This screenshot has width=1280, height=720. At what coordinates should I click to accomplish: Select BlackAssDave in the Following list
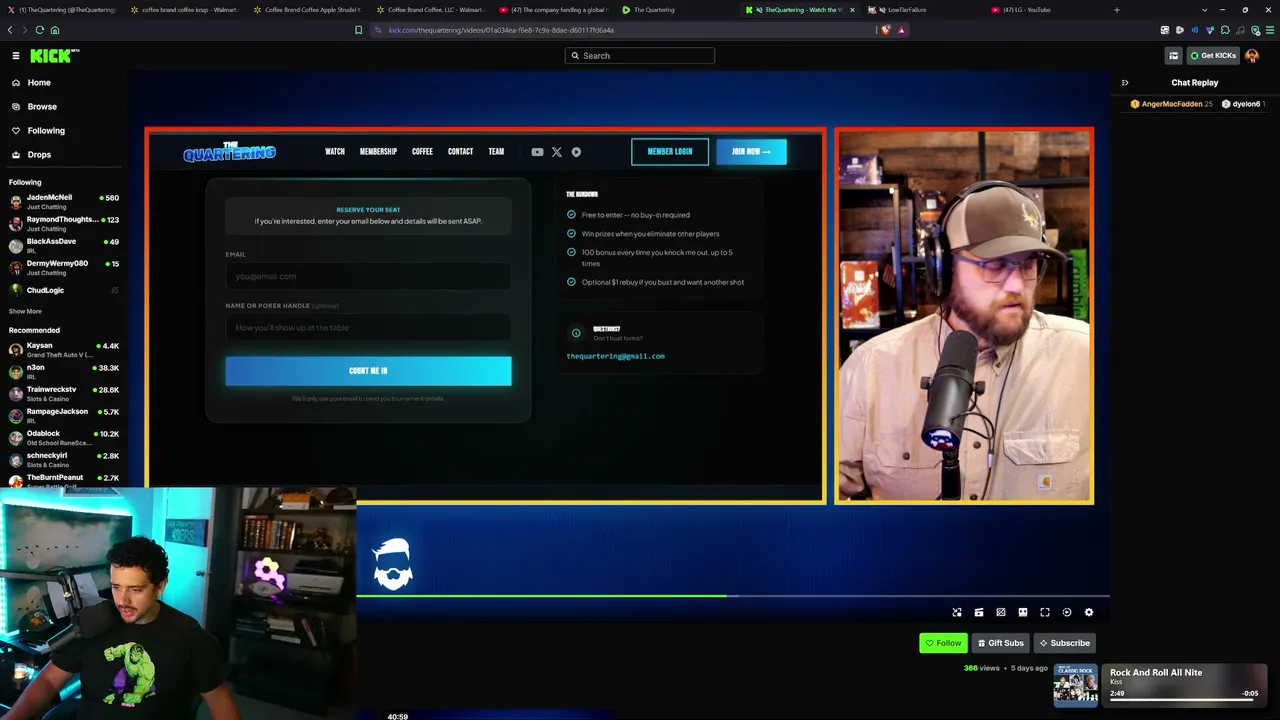(x=64, y=246)
